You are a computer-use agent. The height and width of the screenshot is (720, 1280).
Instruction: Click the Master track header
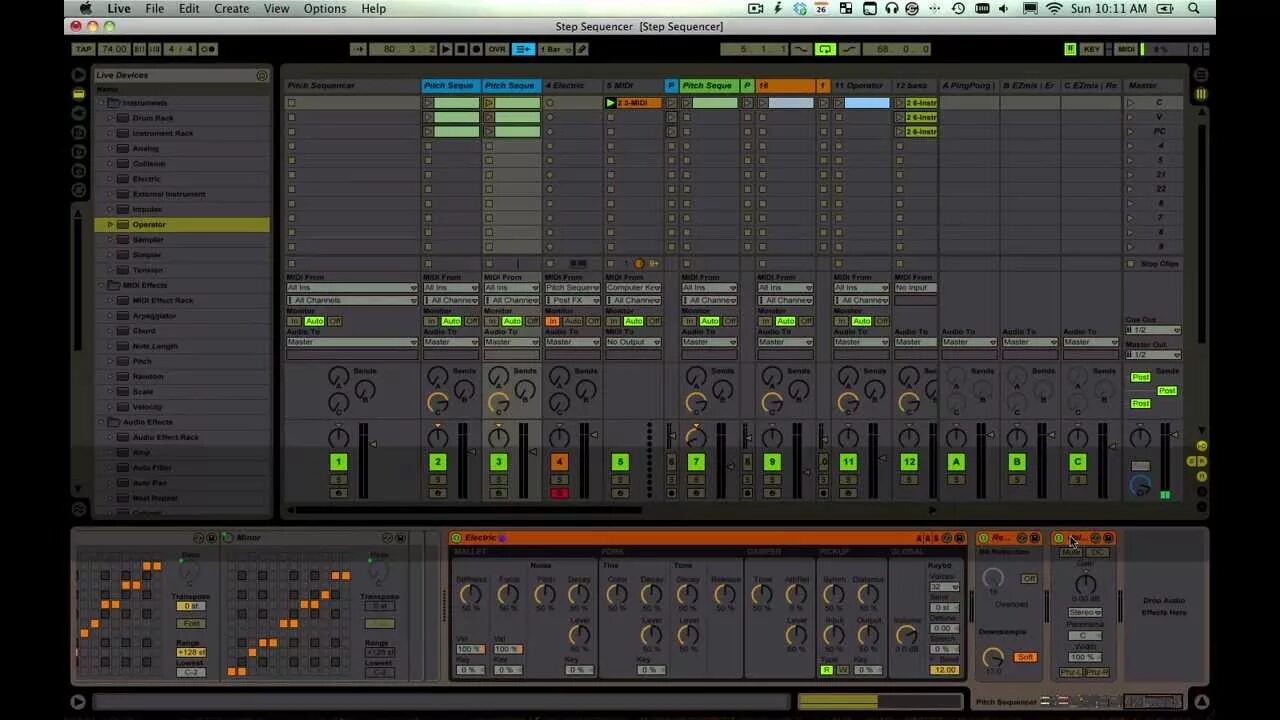(1153, 86)
